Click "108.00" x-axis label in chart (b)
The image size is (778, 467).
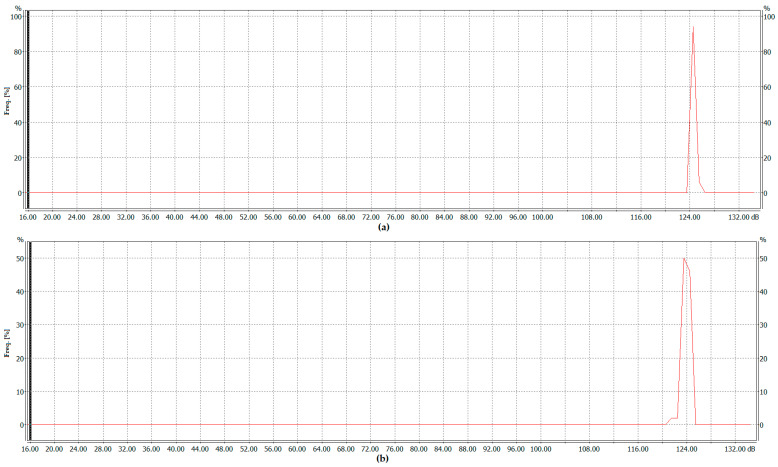[x=589, y=449]
